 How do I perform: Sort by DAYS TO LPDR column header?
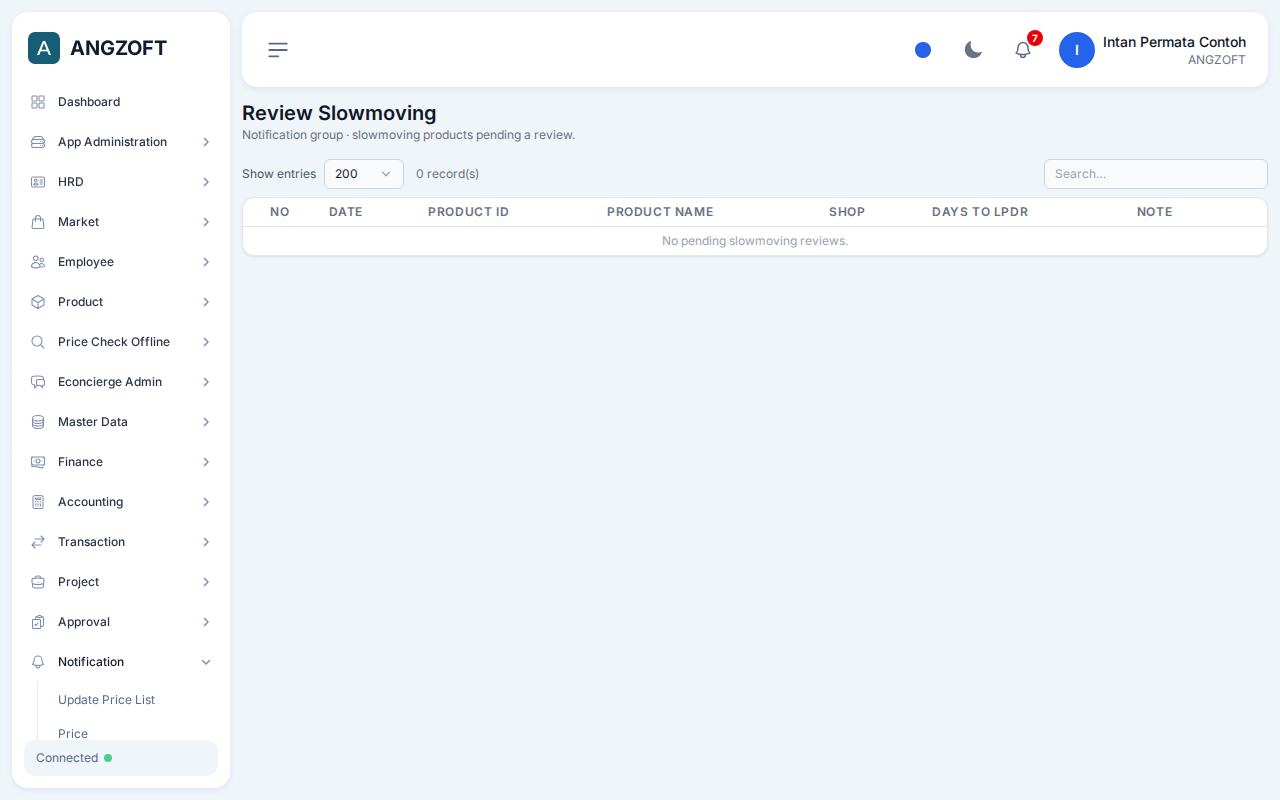click(980, 212)
